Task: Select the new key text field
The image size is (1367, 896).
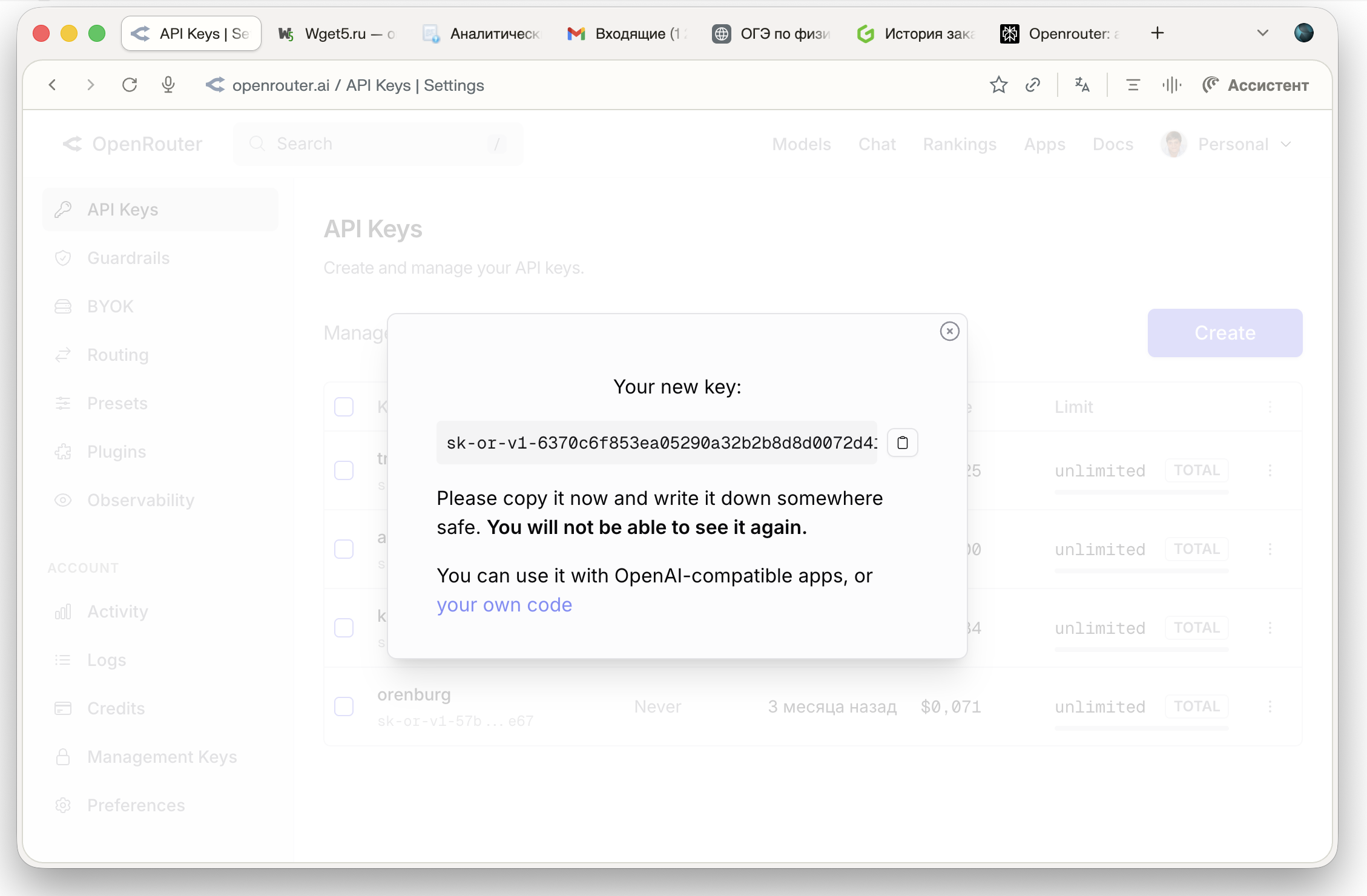Action: click(657, 443)
